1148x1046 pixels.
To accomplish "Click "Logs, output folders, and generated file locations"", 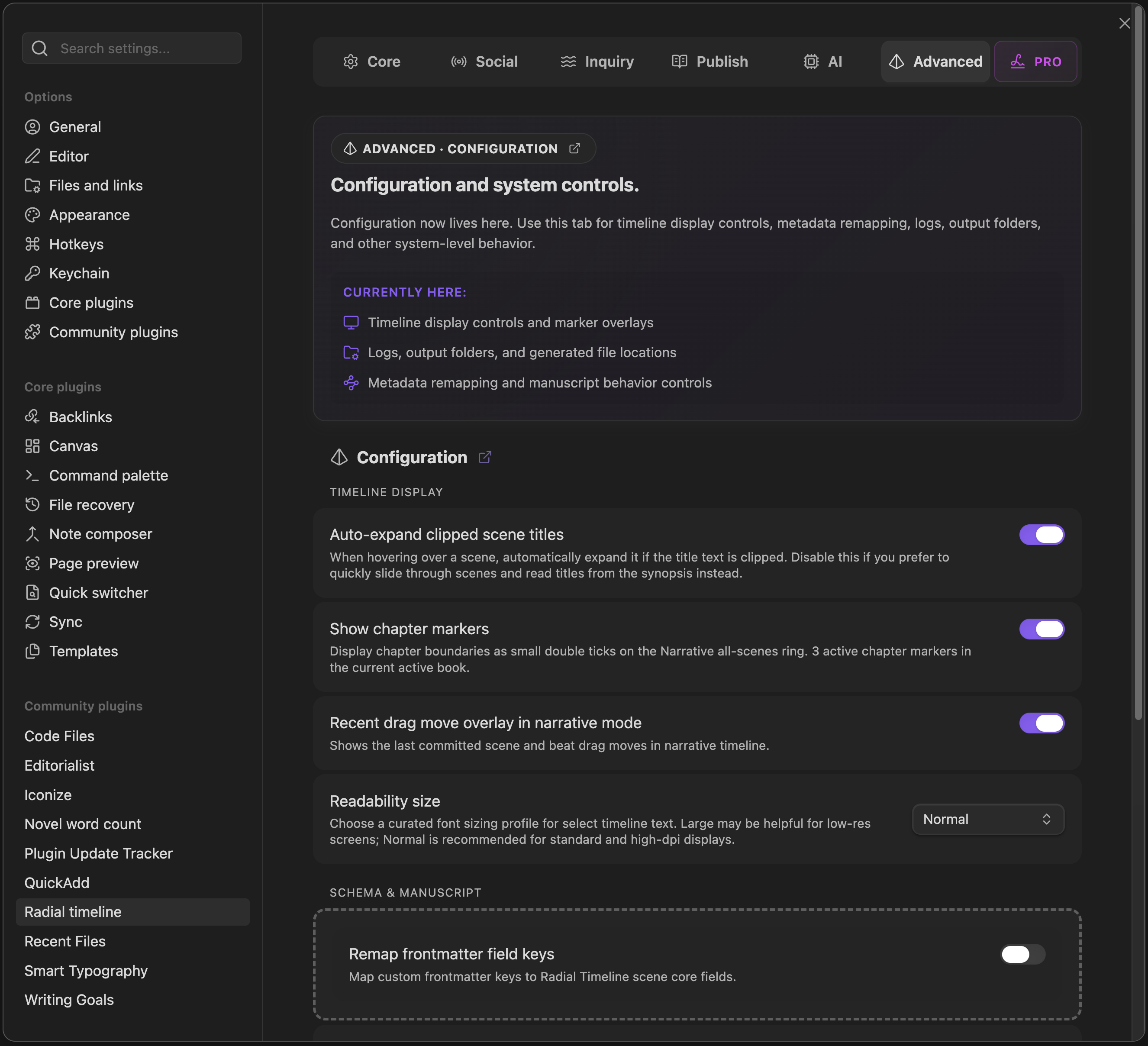I will coord(522,352).
